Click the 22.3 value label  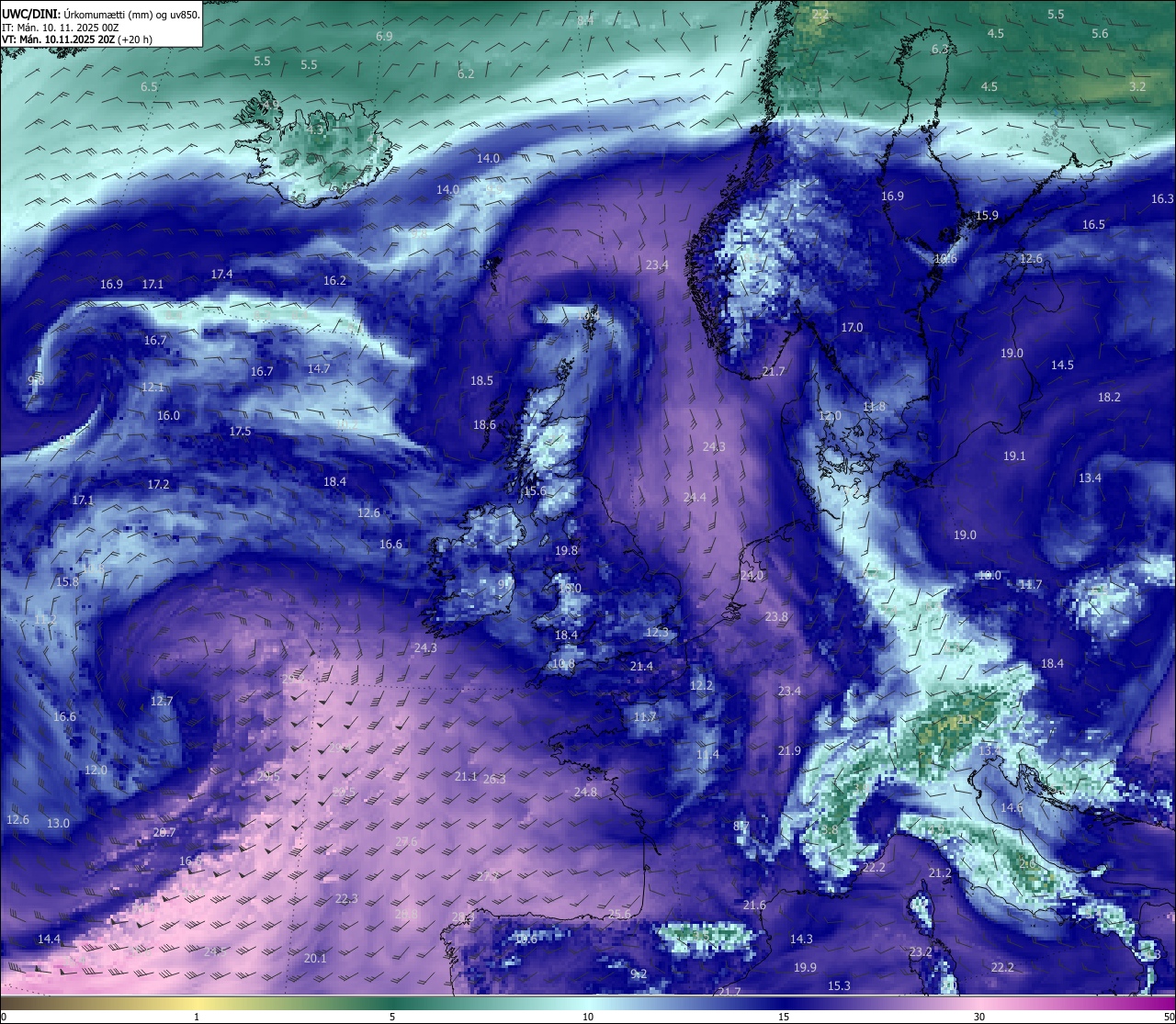point(346,898)
